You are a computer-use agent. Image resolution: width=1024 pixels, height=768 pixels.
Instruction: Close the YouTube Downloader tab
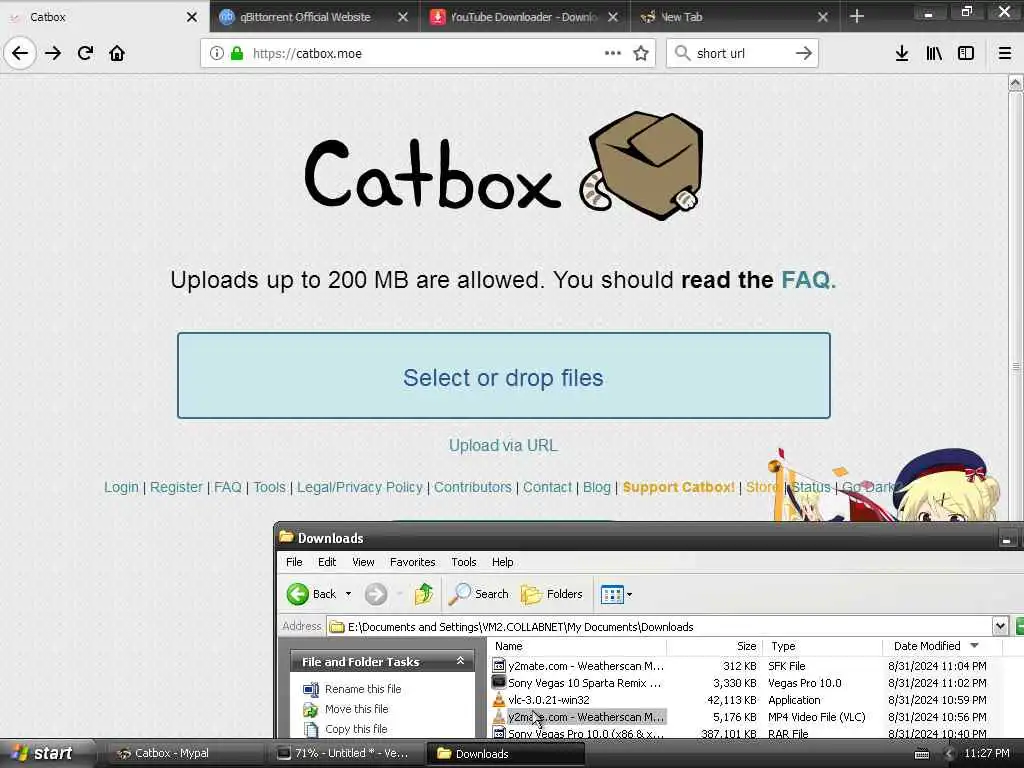613,17
